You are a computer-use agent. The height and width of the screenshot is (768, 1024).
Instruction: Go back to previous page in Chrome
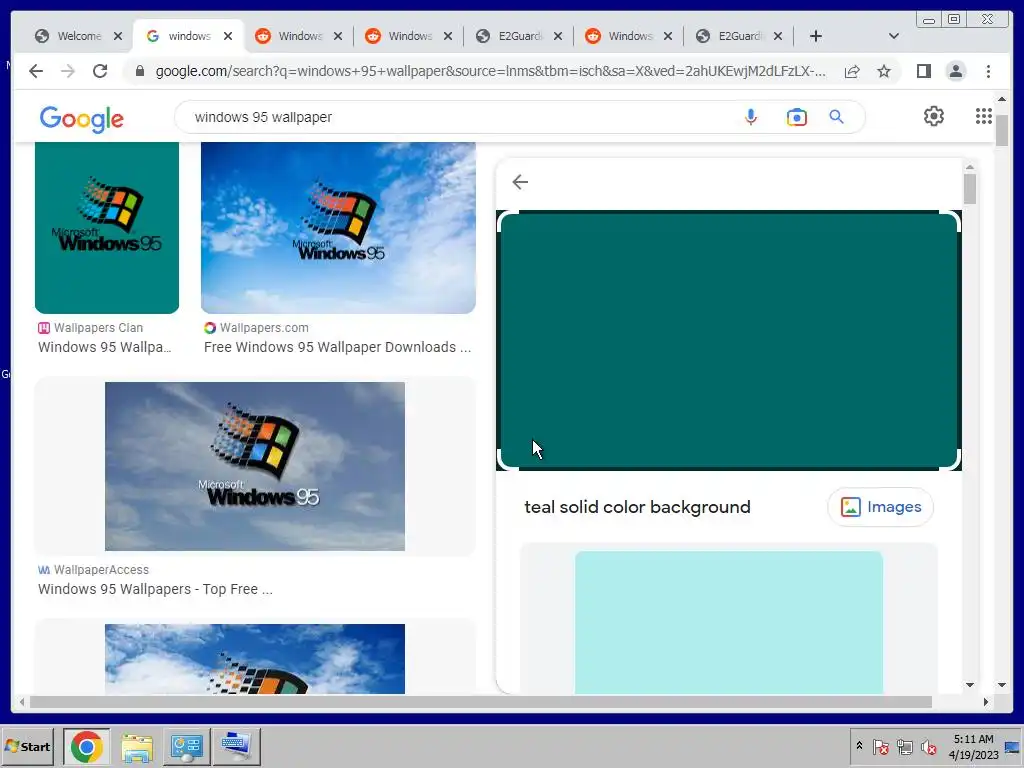pos(36,71)
